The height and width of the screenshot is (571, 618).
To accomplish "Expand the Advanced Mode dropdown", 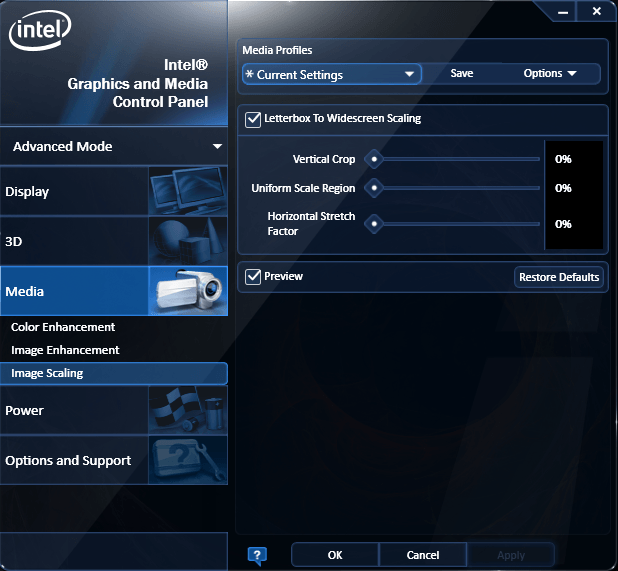I will (x=114, y=146).
